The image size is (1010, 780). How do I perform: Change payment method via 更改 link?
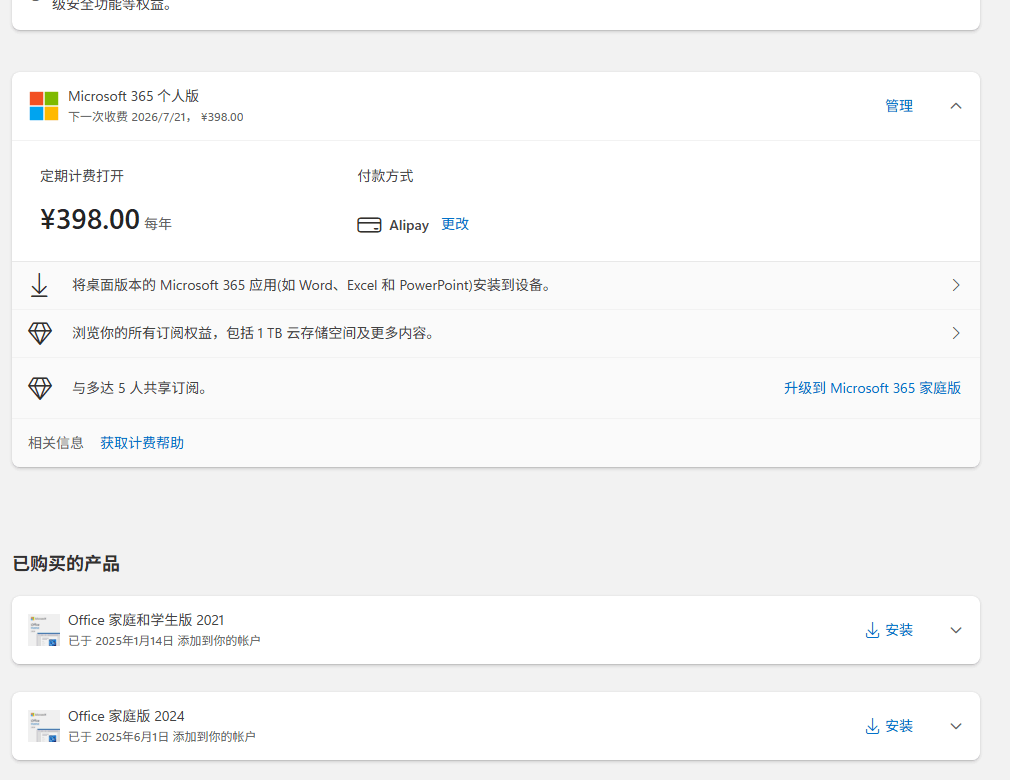click(x=455, y=224)
